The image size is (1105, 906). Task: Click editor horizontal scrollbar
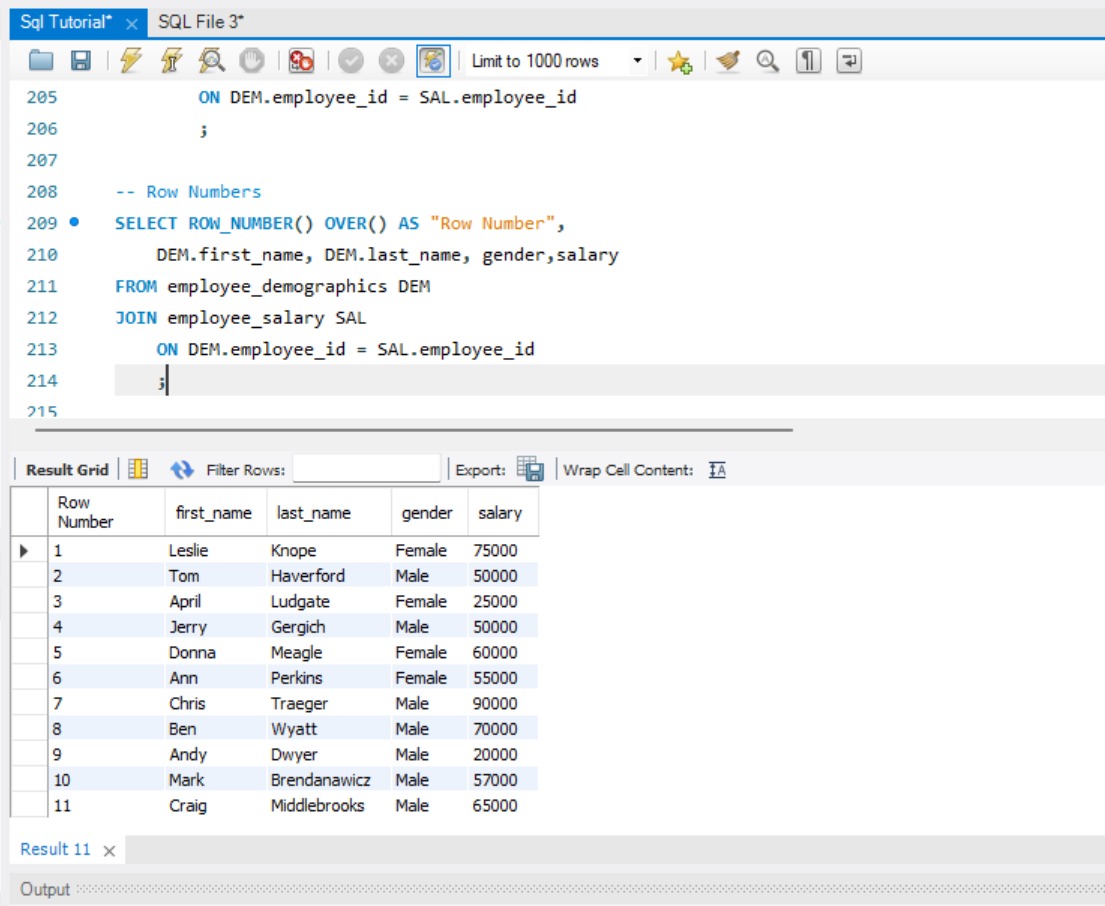[414, 429]
